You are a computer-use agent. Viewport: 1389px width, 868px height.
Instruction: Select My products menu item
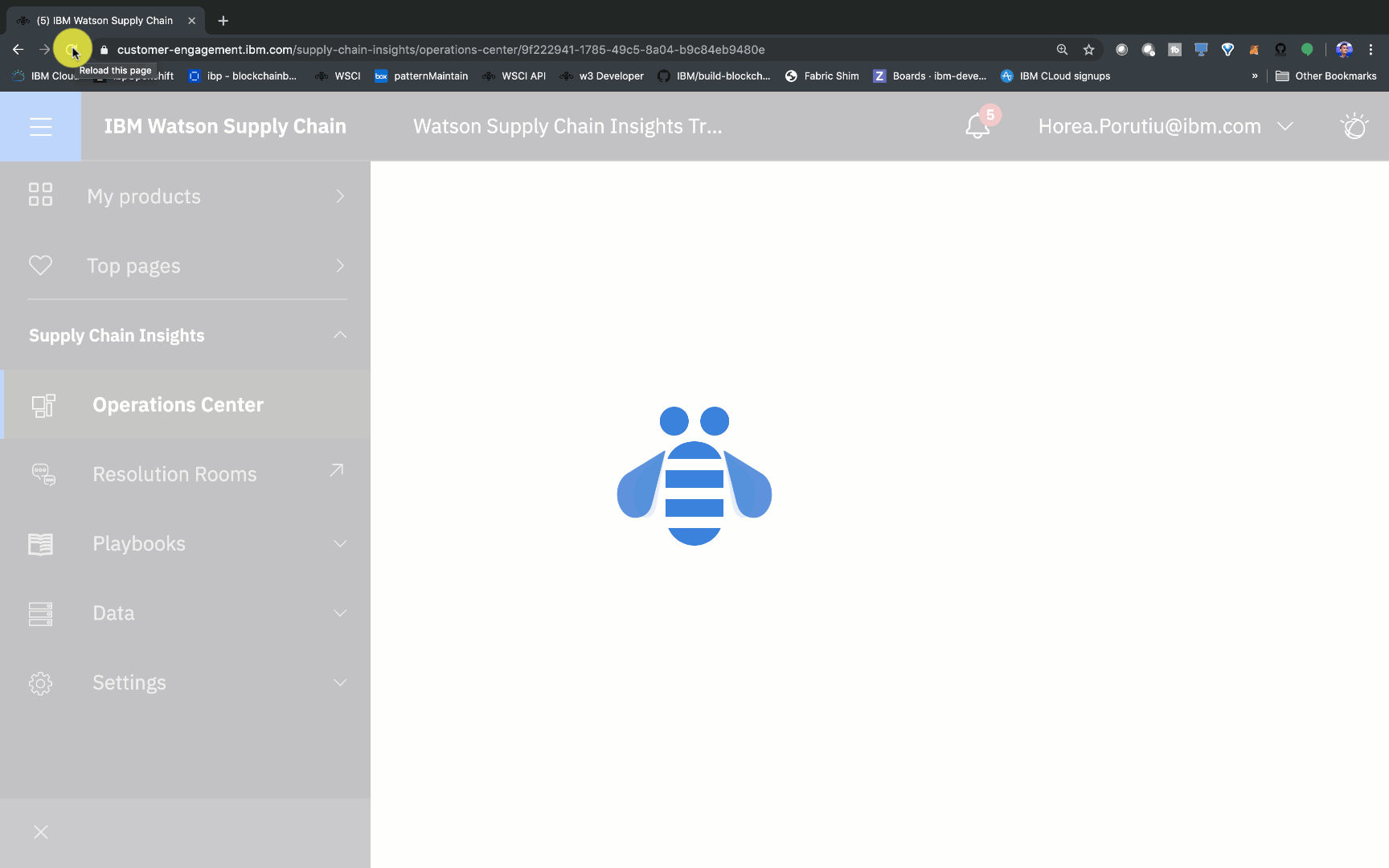[x=186, y=196]
